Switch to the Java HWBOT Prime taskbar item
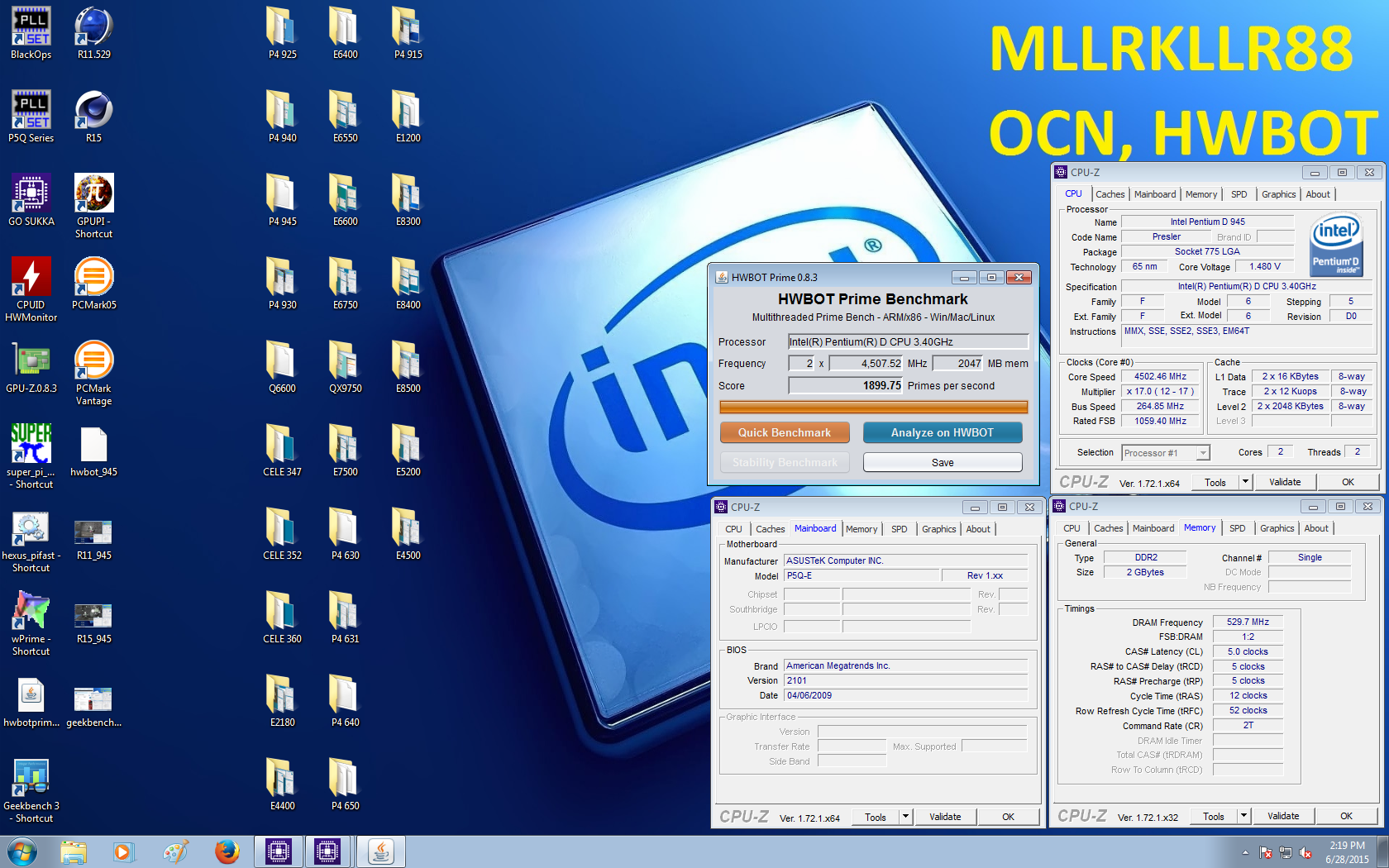This screenshot has height=868, width=1389. click(x=380, y=851)
